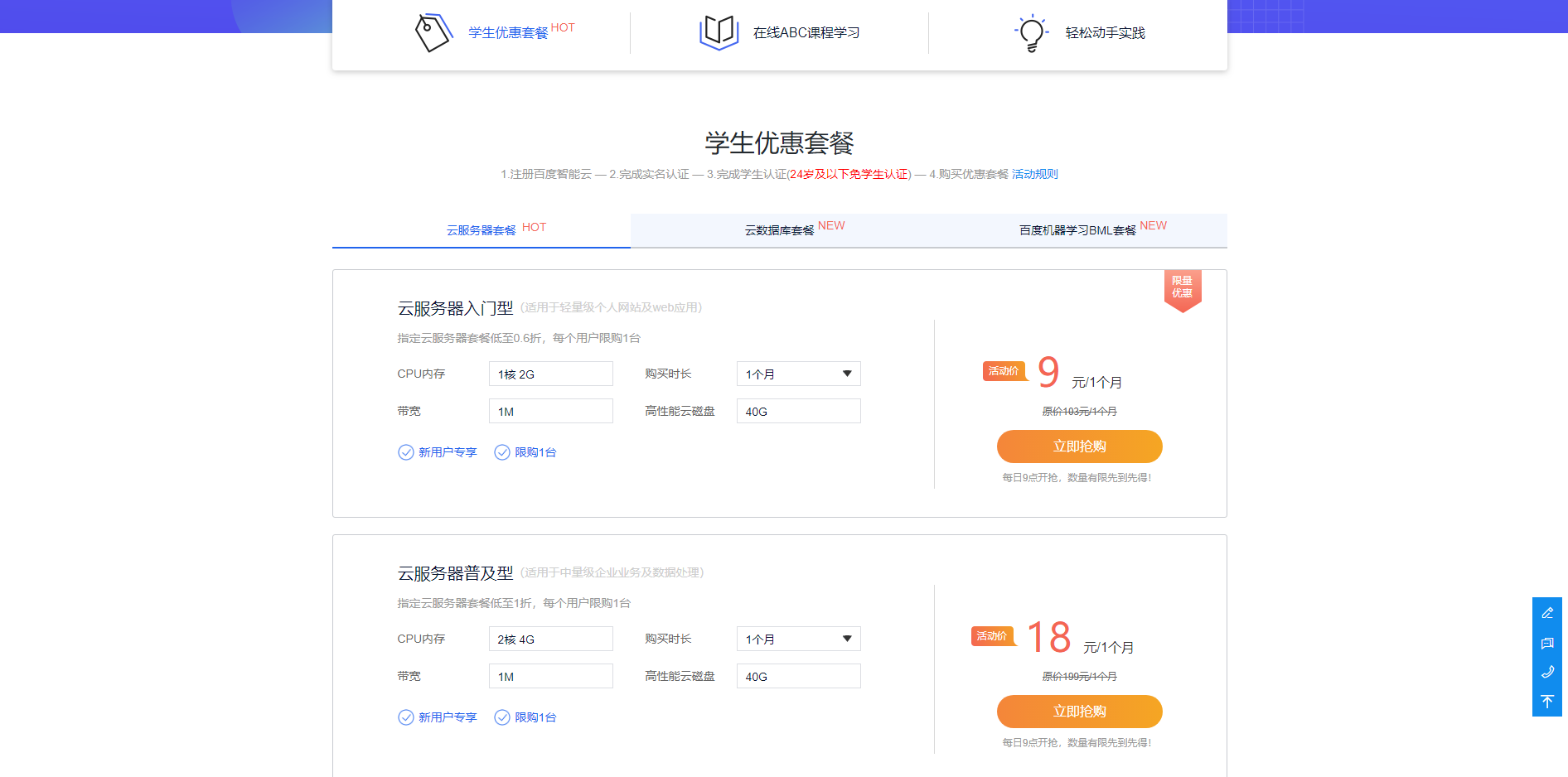Open the chat consultation icon in the sidebar
Image resolution: width=1568 pixels, height=777 pixels.
tap(1547, 643)
